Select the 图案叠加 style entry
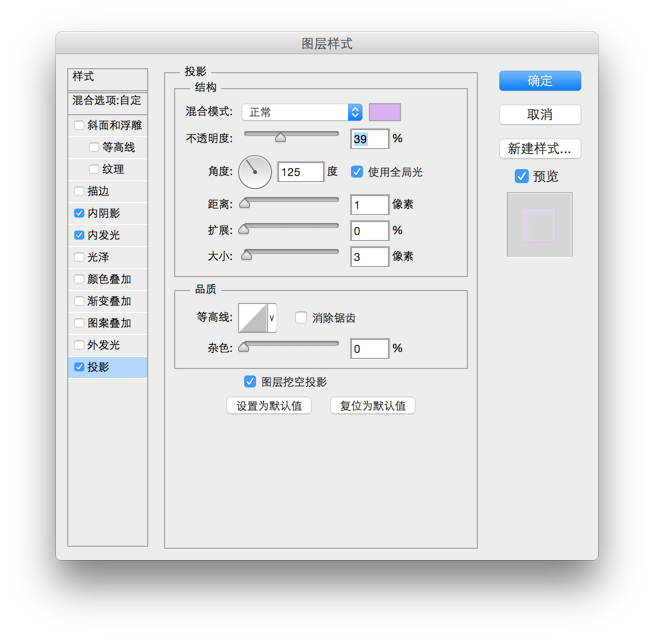This screenshot has width=654, height=640. [x=109, y=323]
